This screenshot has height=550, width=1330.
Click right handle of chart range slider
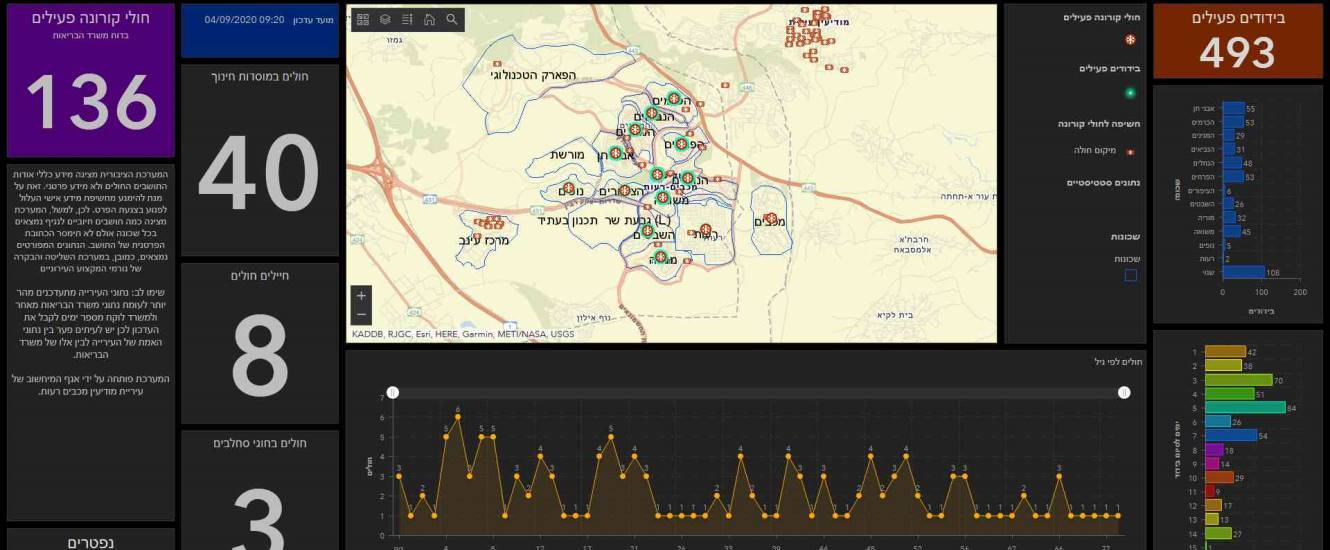[x=1124, y=393]
